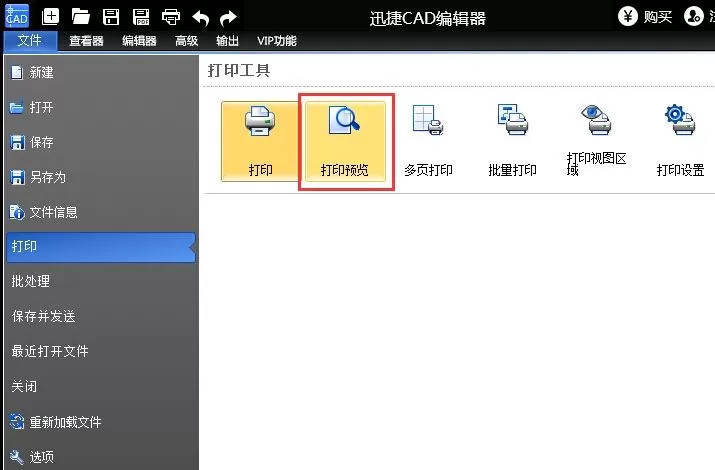Create a new file from the title bar icon
715x470 pixels.
point(50,17)
